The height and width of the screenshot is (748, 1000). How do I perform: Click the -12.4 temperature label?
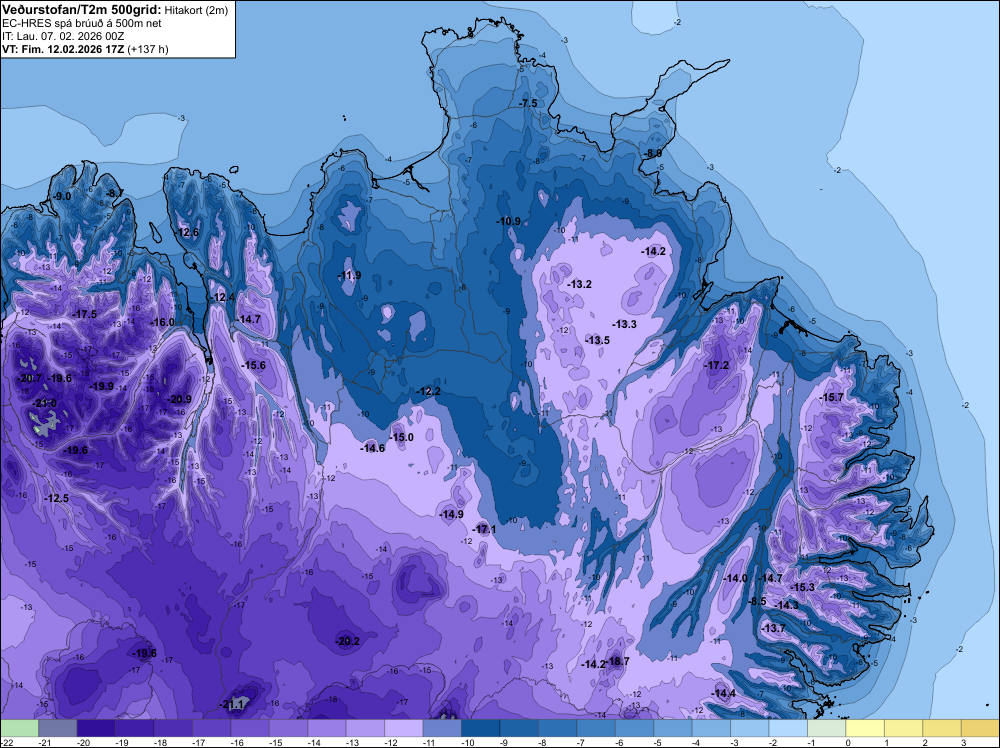tap(223, 297)
